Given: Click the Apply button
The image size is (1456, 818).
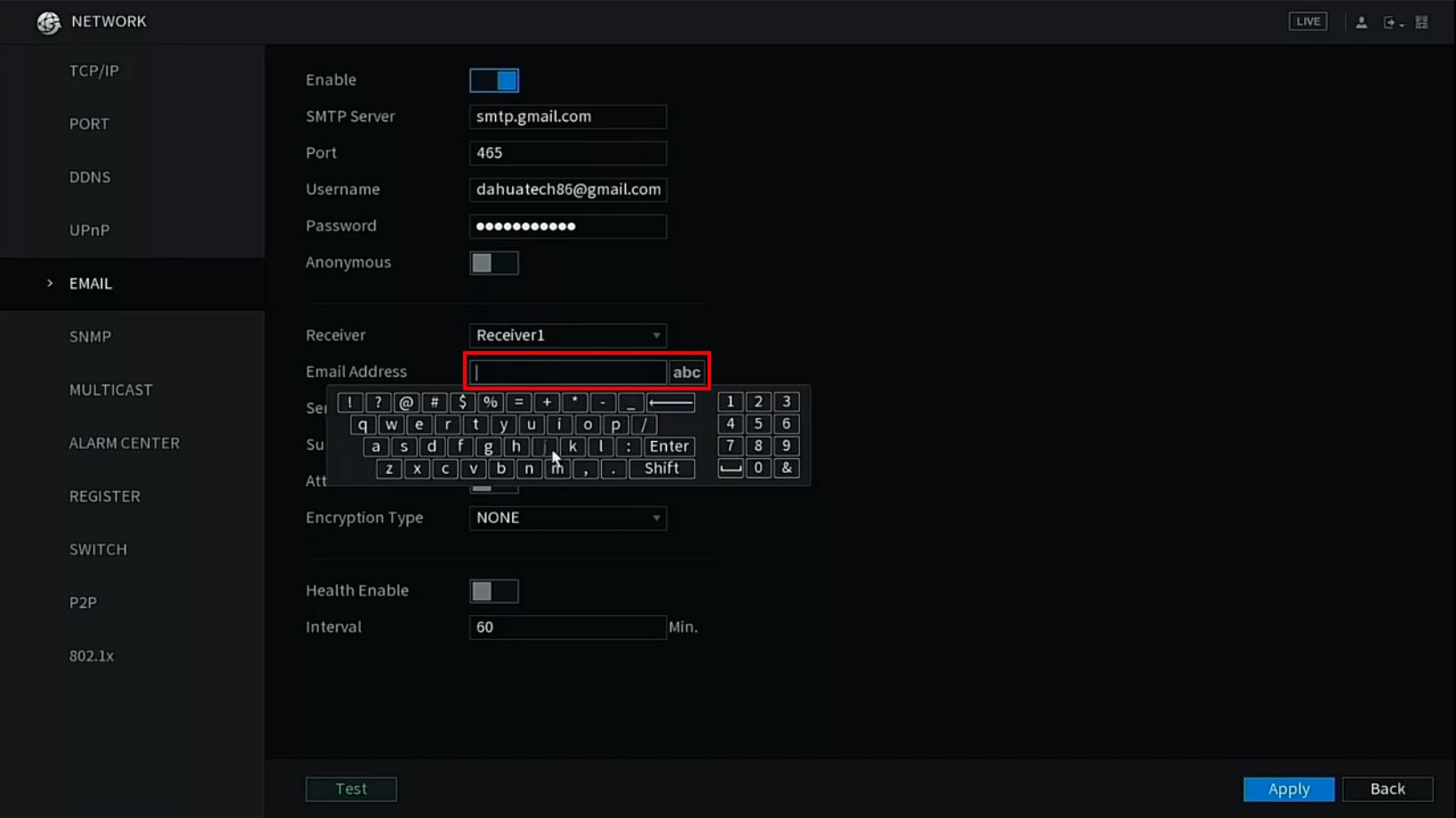Looking at the screenshot, I should [1289, 789].
